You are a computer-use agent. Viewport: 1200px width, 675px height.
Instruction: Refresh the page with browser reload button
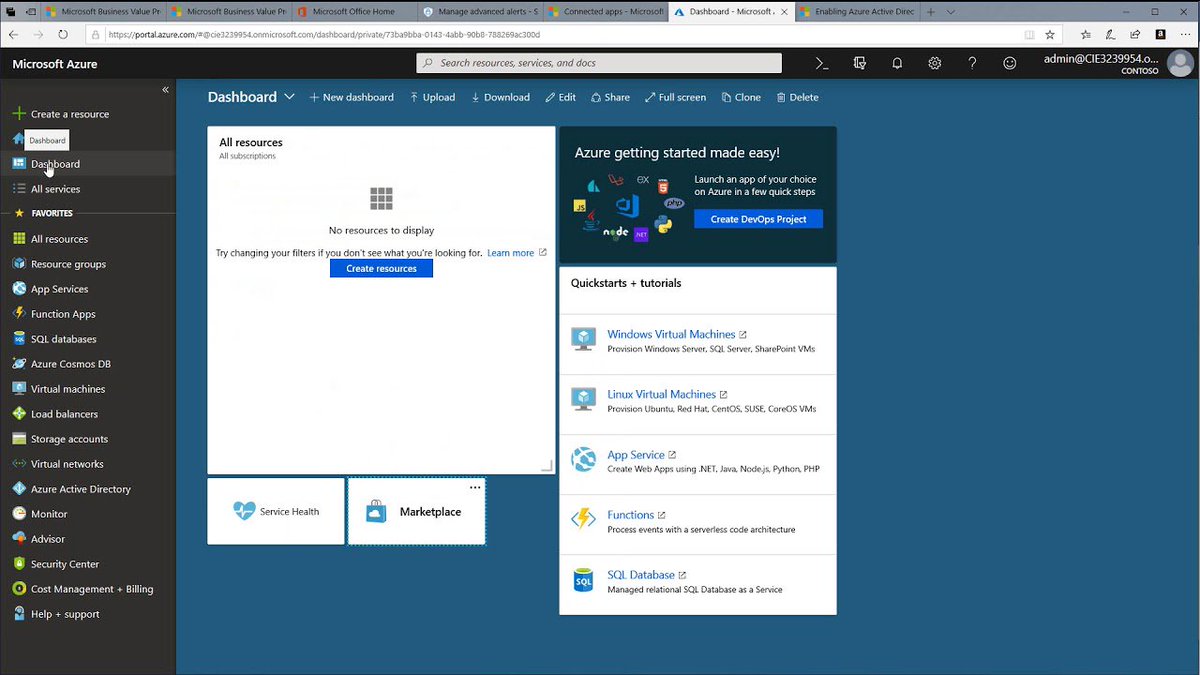(x=63, y=34)
